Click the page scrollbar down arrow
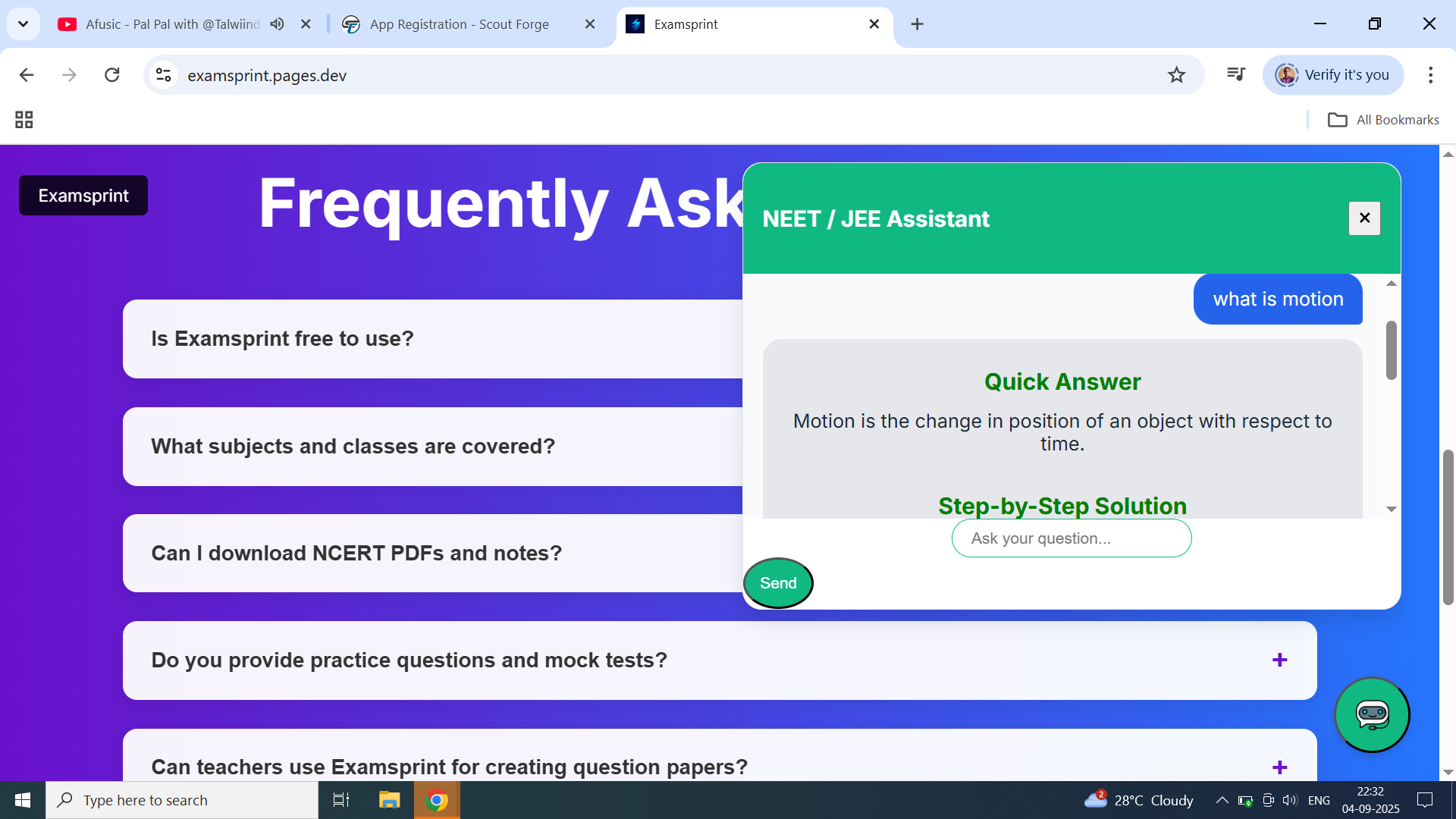 (1448, 773)
